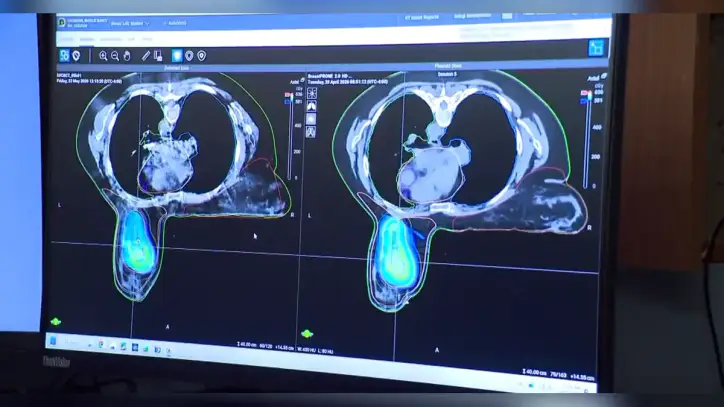The height and width of the screenshot is (407, 724).
Task: Click the 'Session 5' label in right panel
Action: coord(446,74)
